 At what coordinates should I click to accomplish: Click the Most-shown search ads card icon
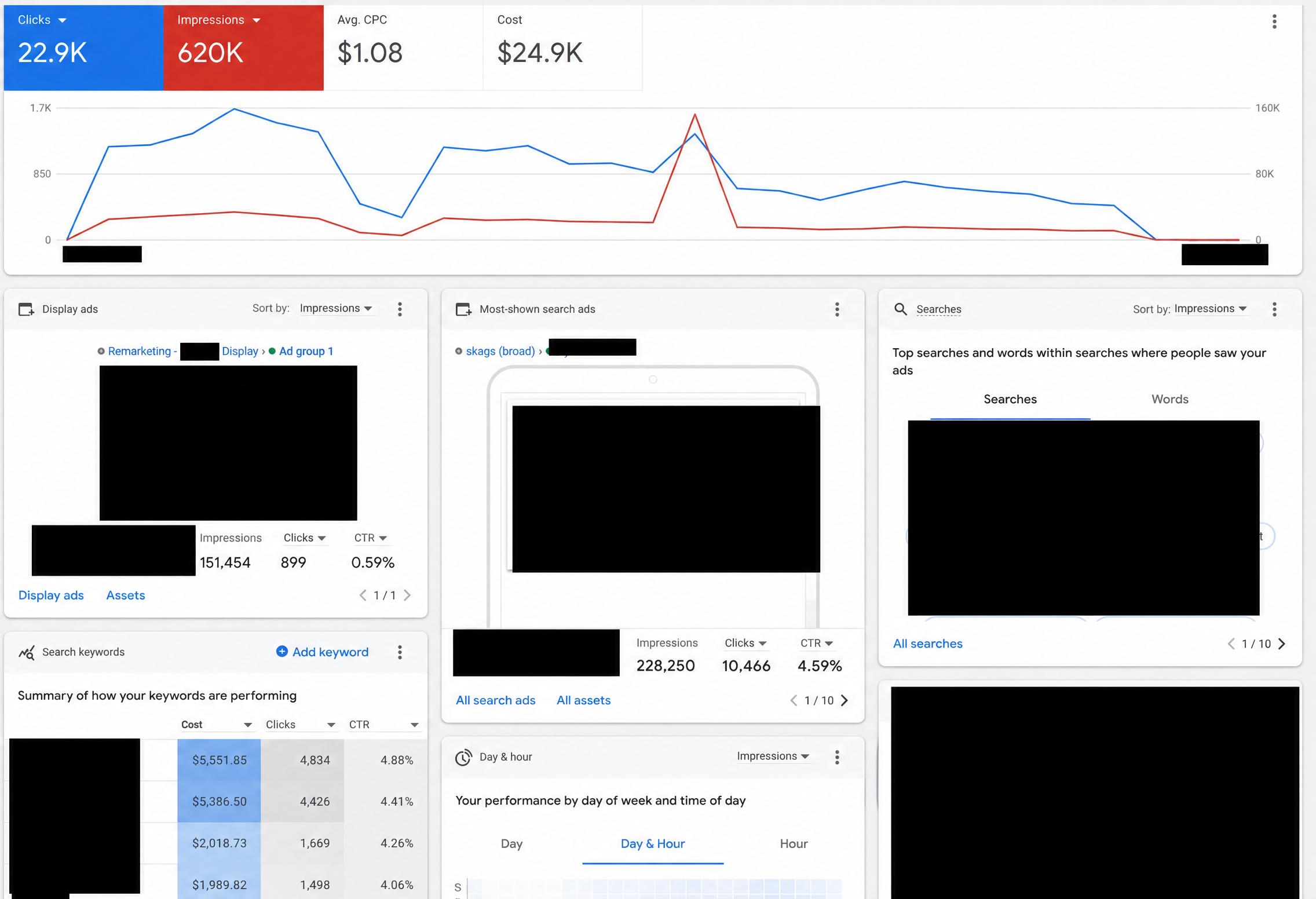pos(463,309)
